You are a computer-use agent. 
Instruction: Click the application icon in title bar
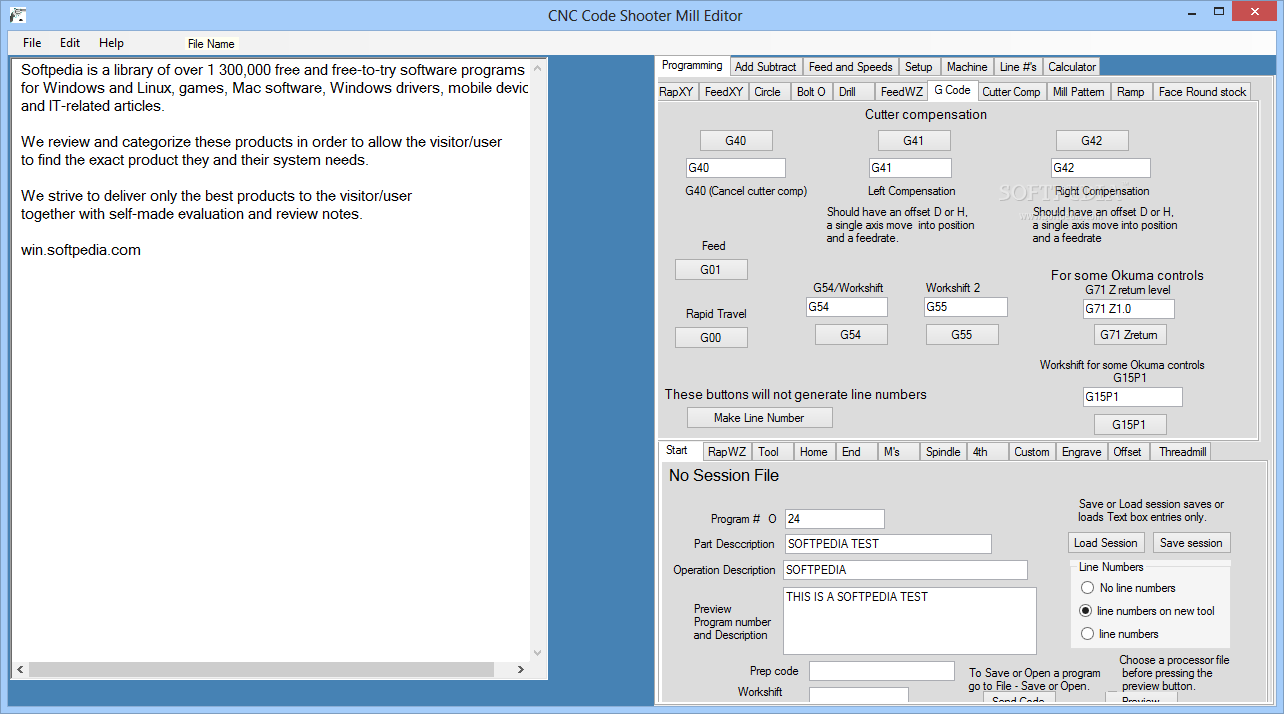click(16, 15)
